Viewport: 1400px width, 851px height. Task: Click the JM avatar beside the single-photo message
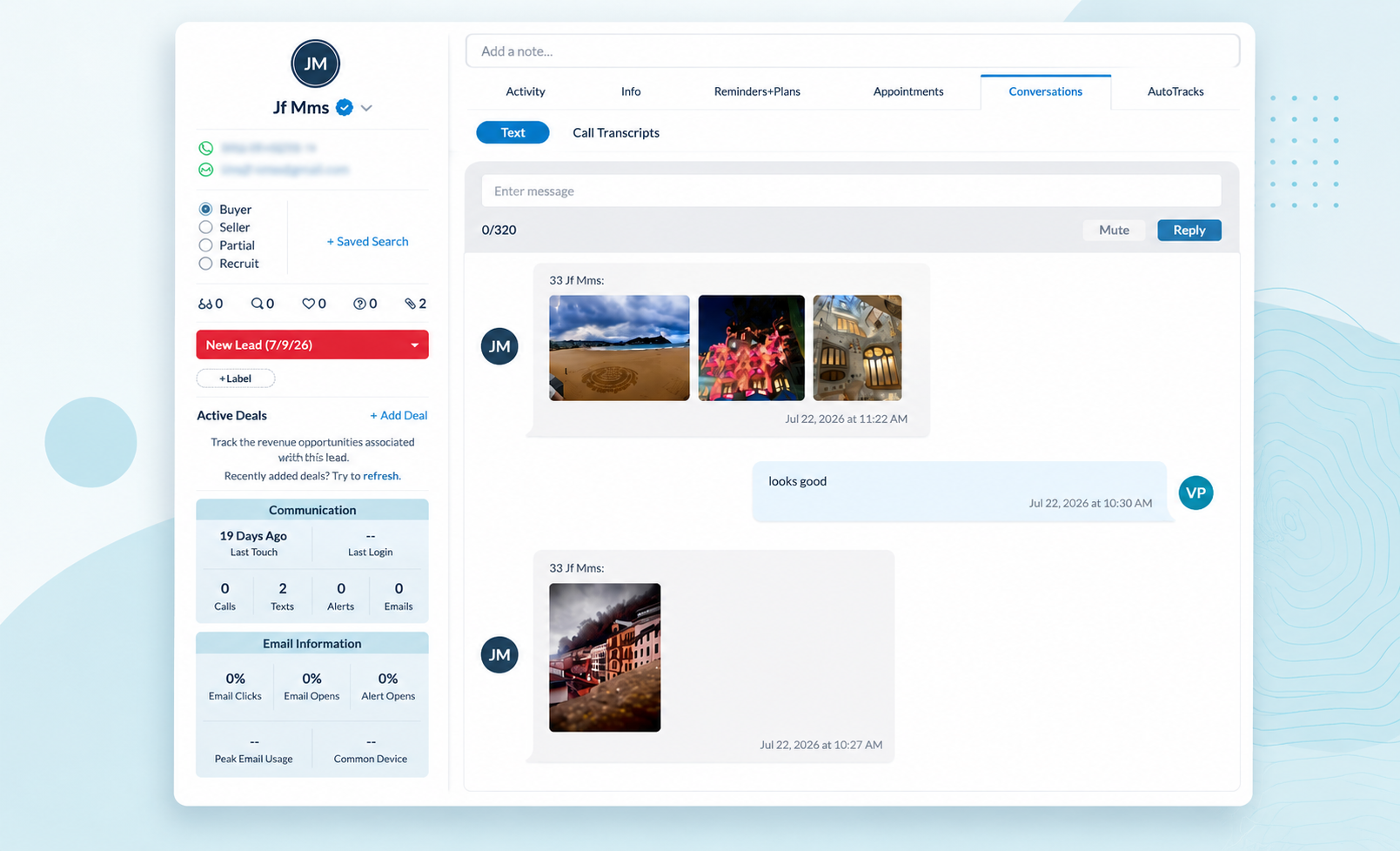click(499, 654)
